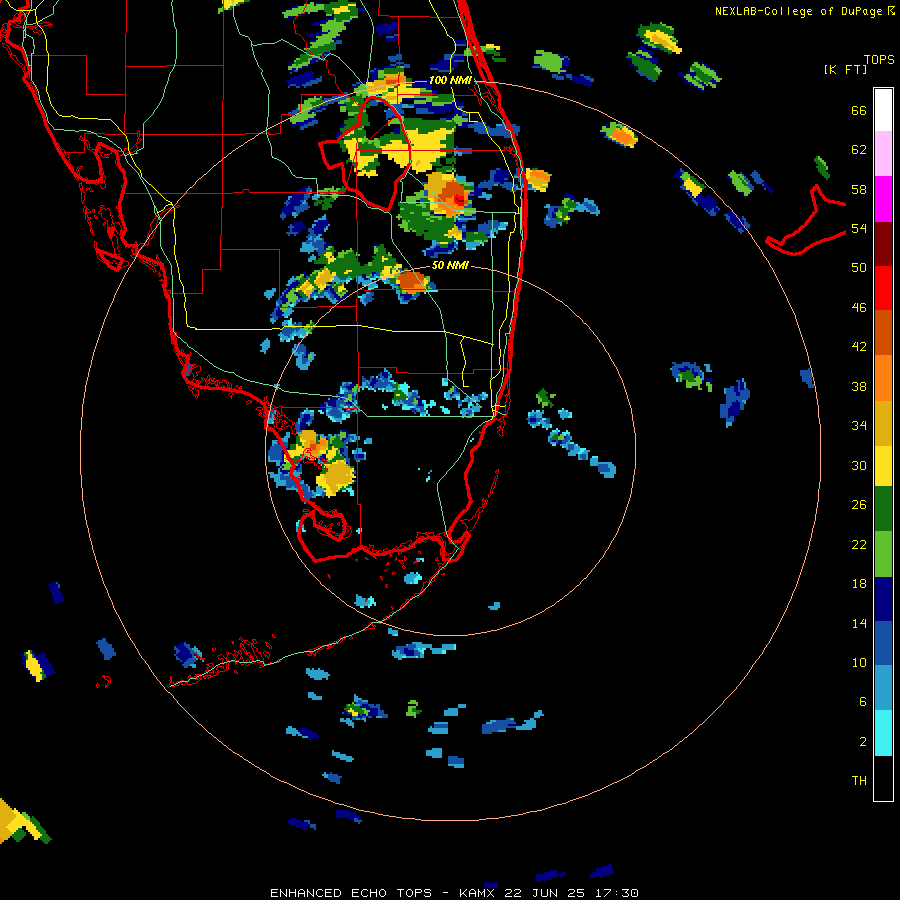The image size is (900, 900).
Task: Click the legend value 46
Action: pos(859,308)
